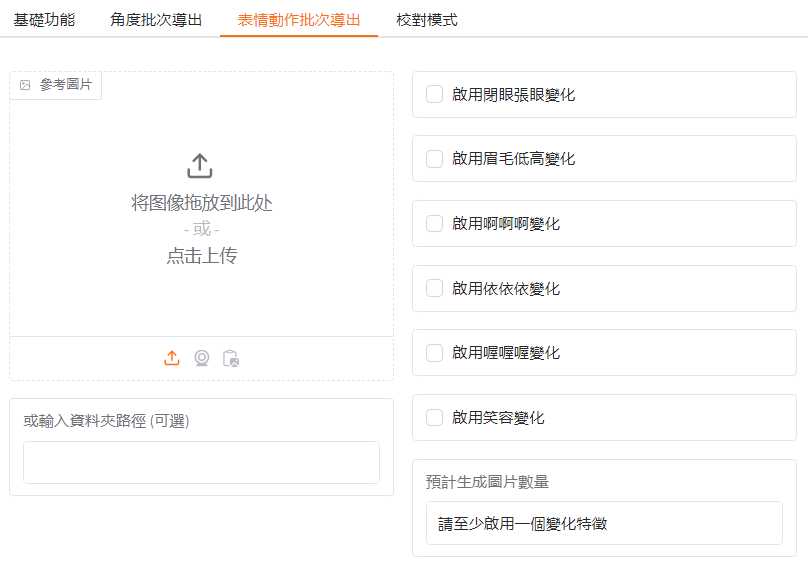Enable 啟用閉眼張眼變化 checkbox

point(434,94)
